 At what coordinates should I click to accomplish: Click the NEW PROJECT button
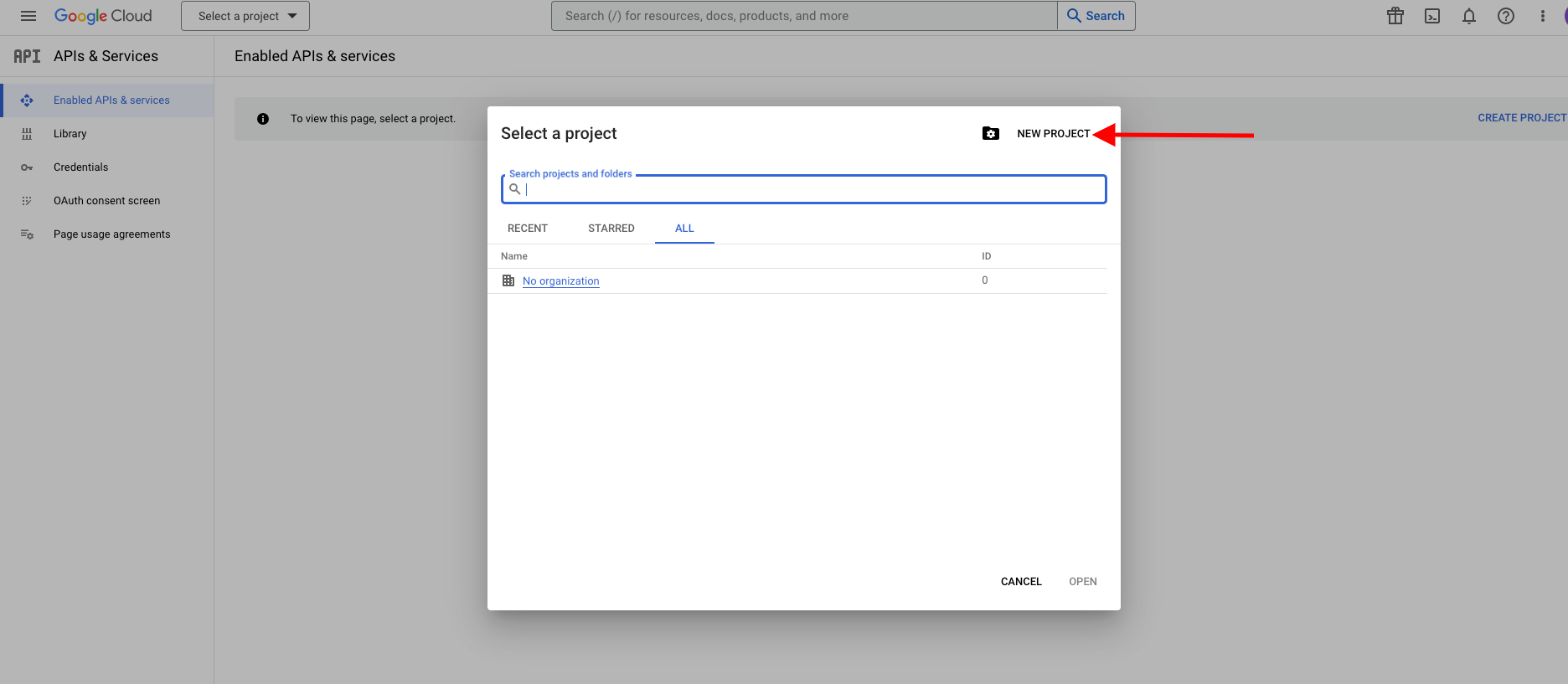pos(1053,134)
